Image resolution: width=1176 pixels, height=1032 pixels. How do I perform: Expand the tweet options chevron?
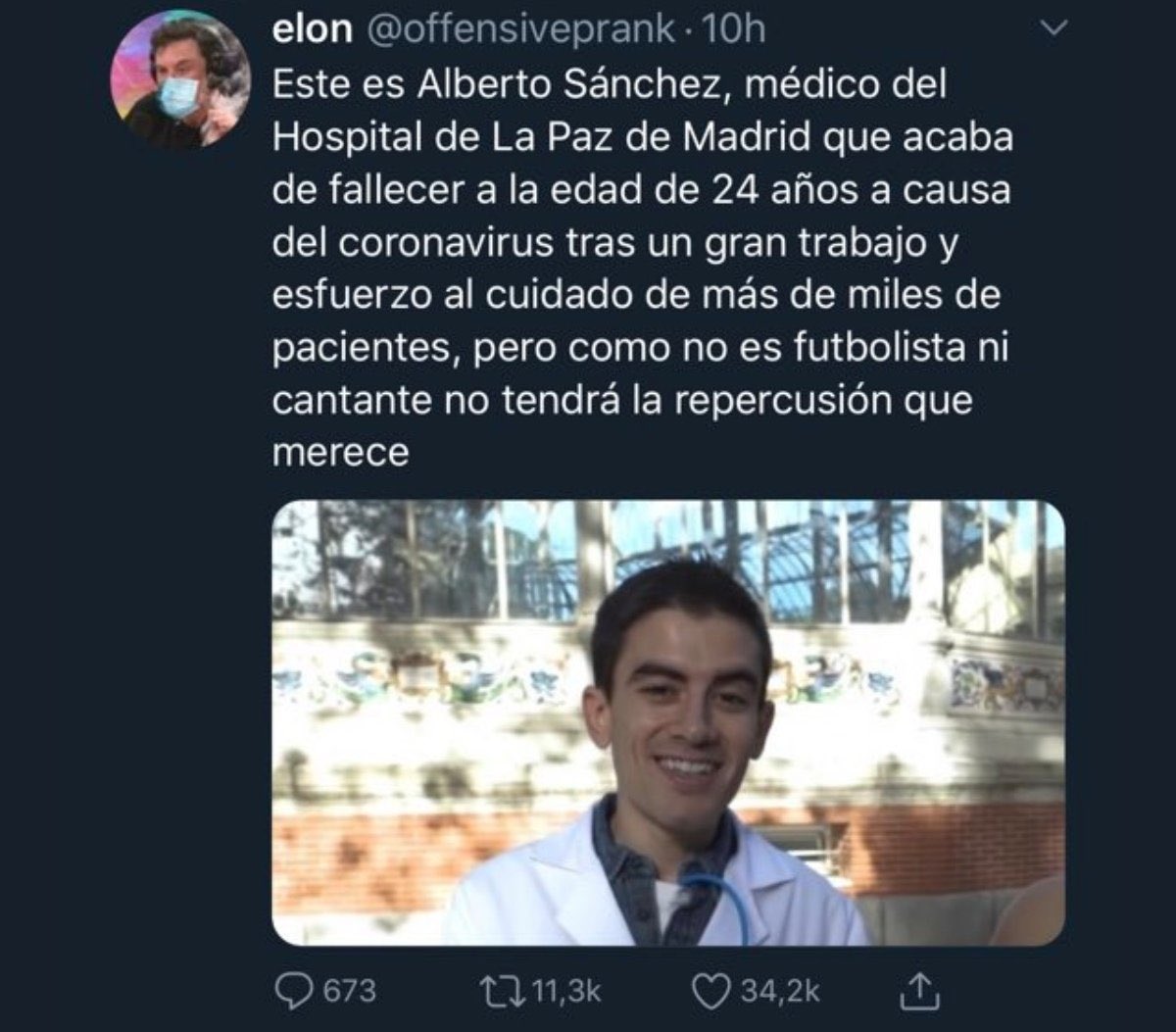click(1052, 30)
